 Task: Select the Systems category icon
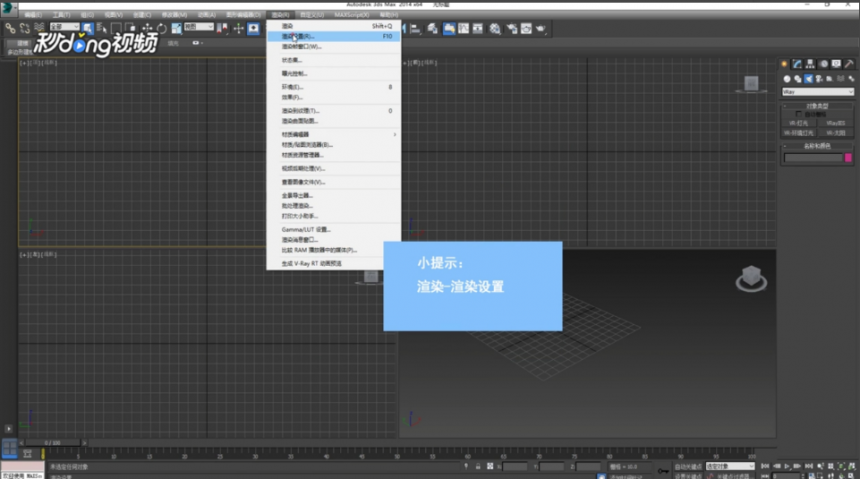pyautogui.click(x=851, y=79)
